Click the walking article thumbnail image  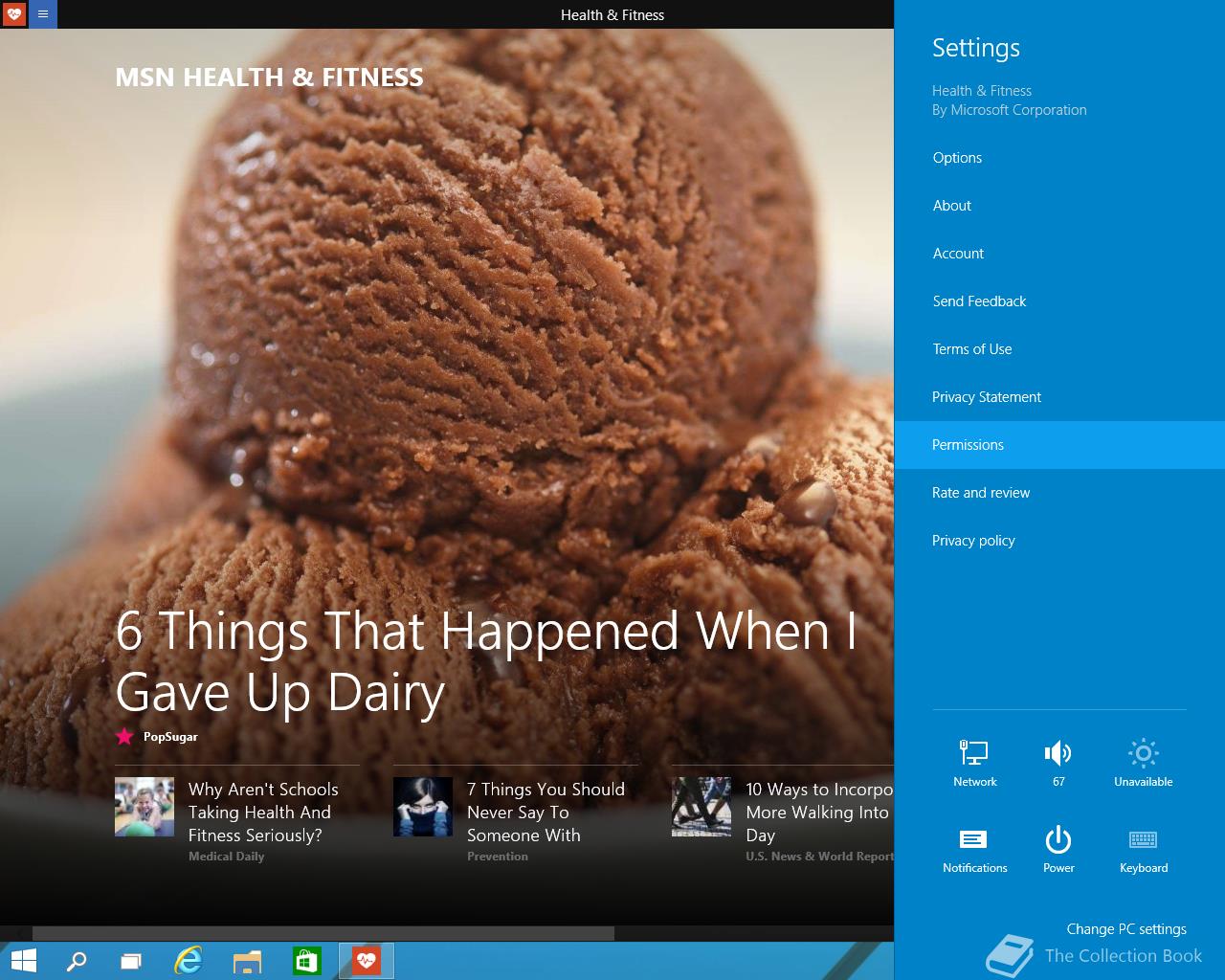click(x=702, y=807)
